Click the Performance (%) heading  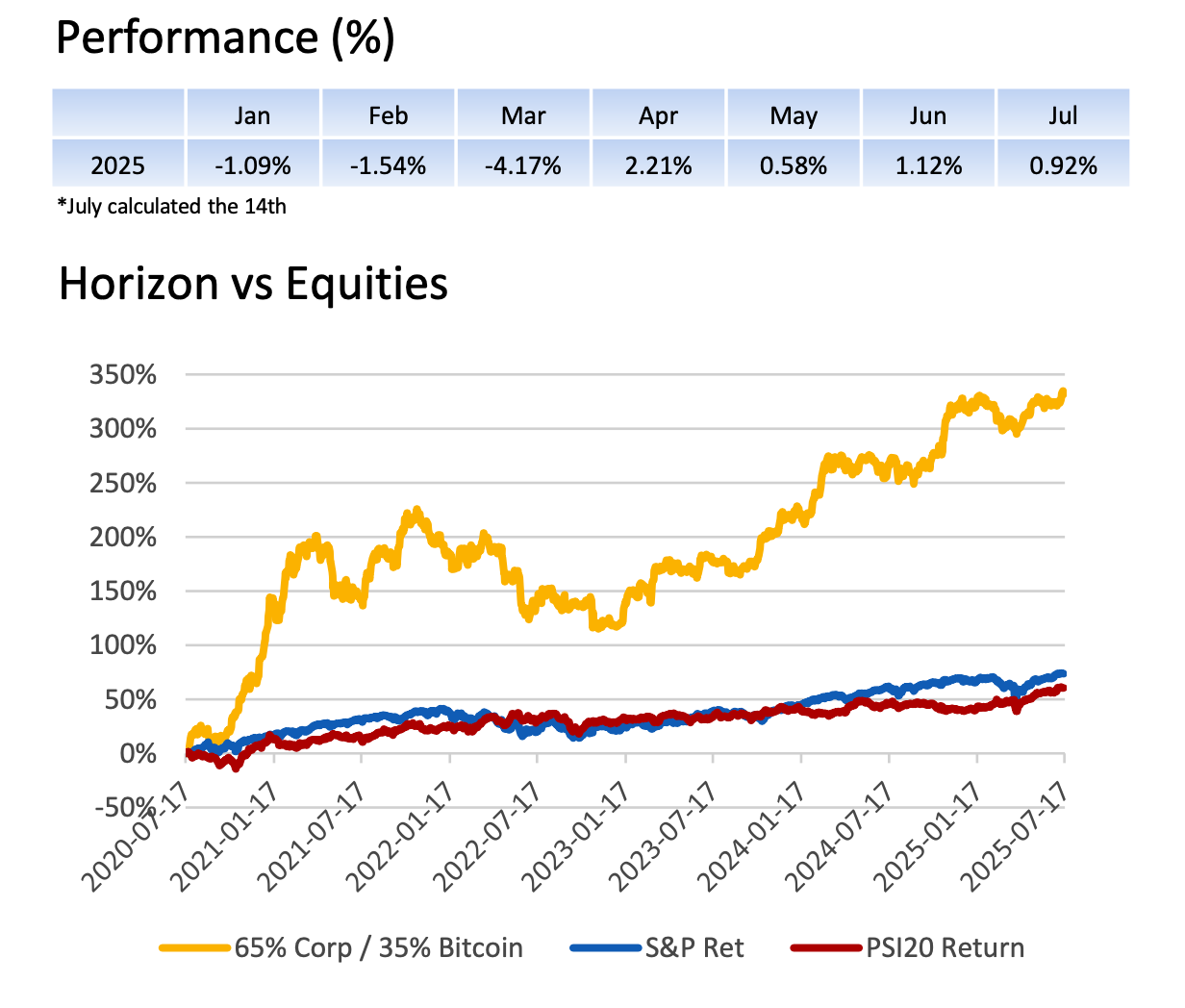[226, 38]
